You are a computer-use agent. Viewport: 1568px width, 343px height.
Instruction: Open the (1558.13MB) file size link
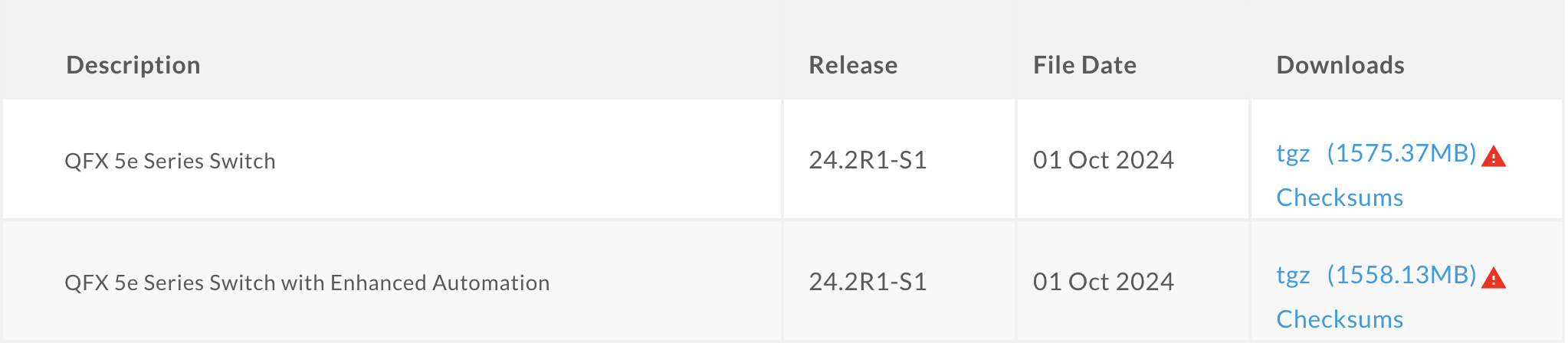pos(1401,275)
